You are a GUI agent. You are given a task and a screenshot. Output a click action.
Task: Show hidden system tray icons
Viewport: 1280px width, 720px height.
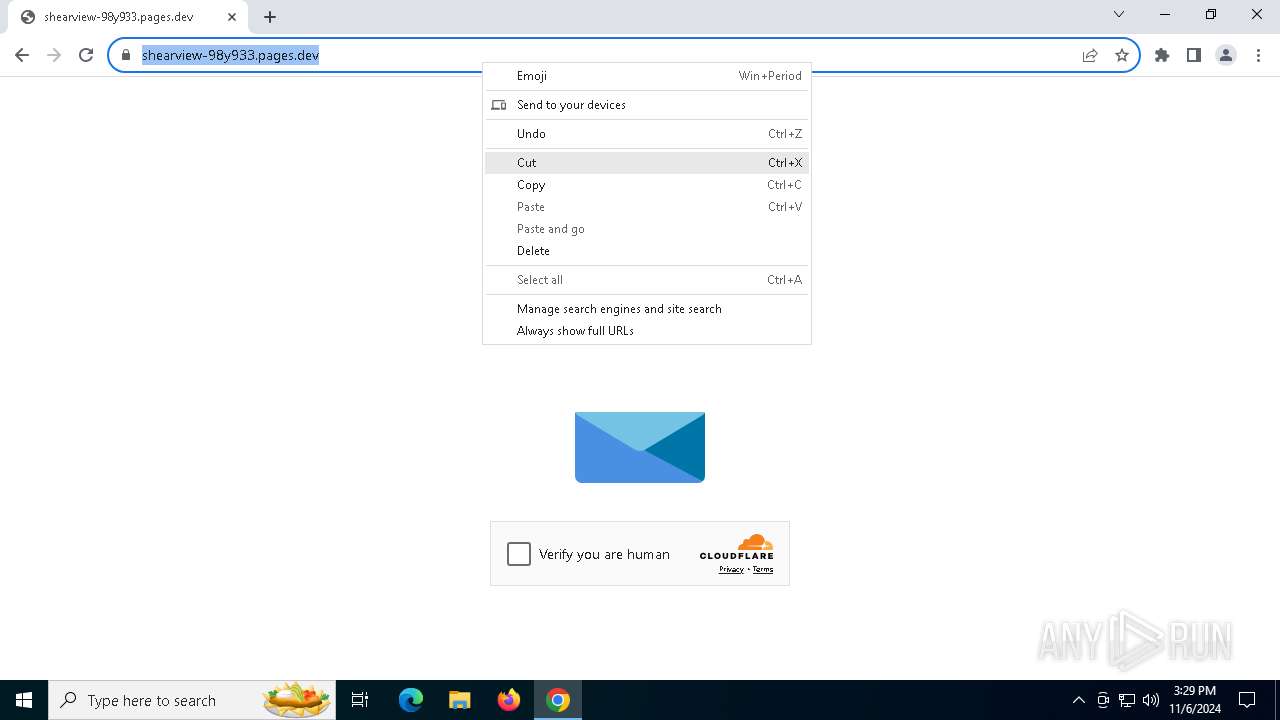1078,700
